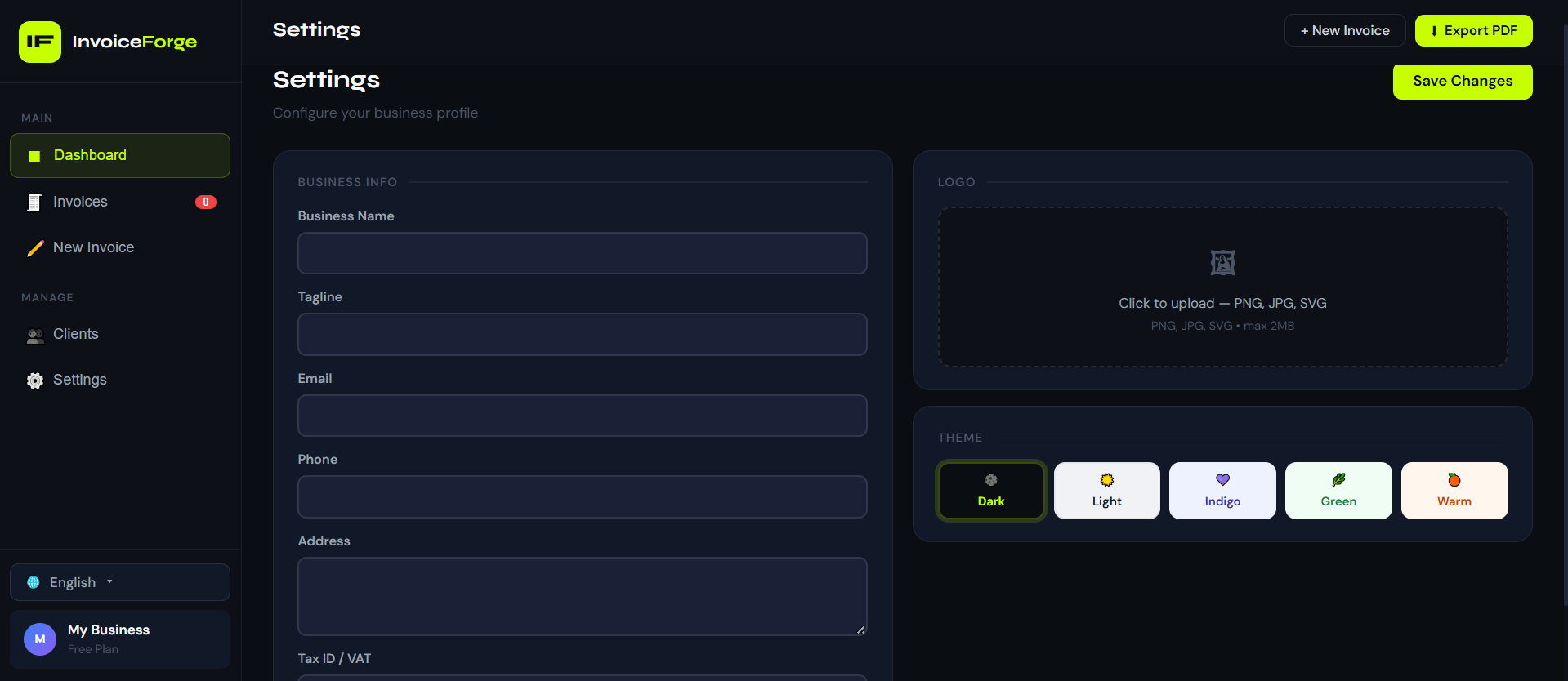This screenshot has height=681, width=1568.
Task: Open the Dashboard menu item
Action: click(x=120, y=155)
